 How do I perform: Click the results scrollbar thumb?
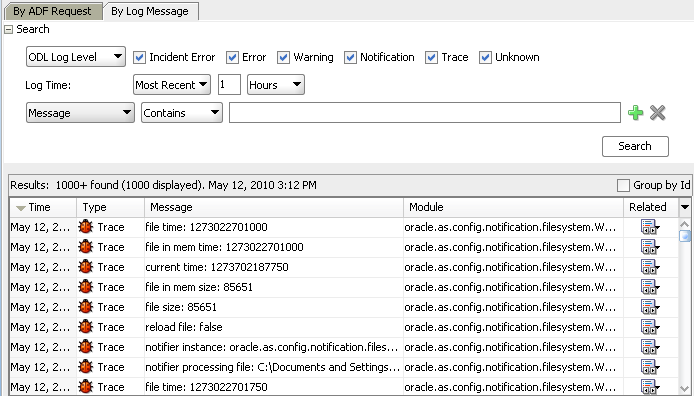[x=685, y=236]
